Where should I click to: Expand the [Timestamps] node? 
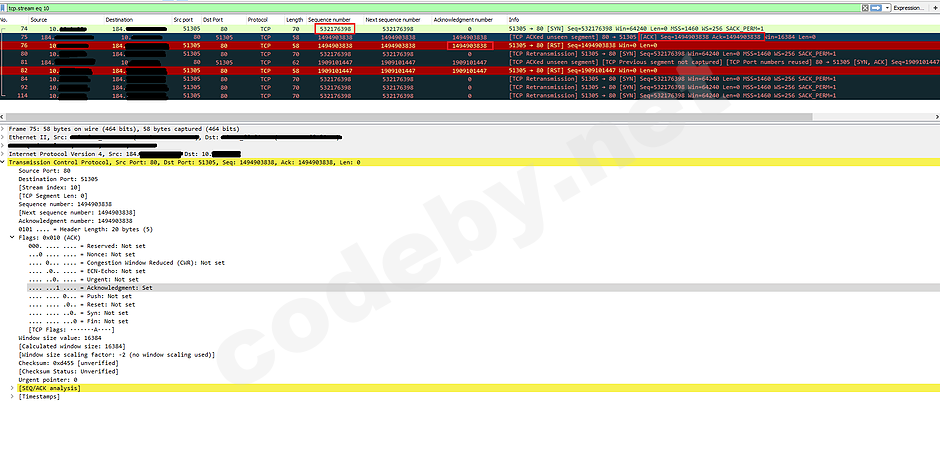(13, 397)
